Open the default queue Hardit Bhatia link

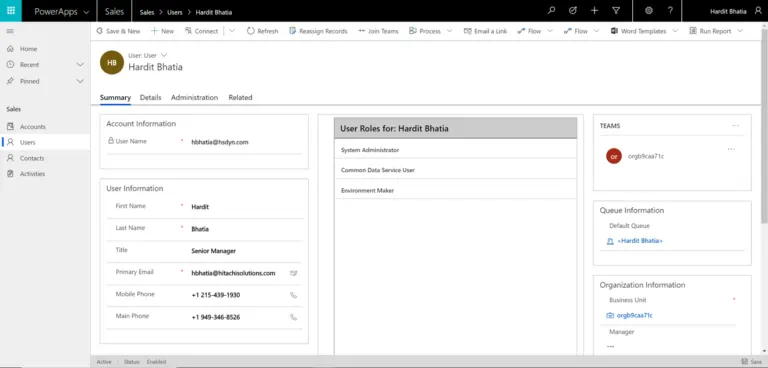pyautogui.click(x=640, y=241)
